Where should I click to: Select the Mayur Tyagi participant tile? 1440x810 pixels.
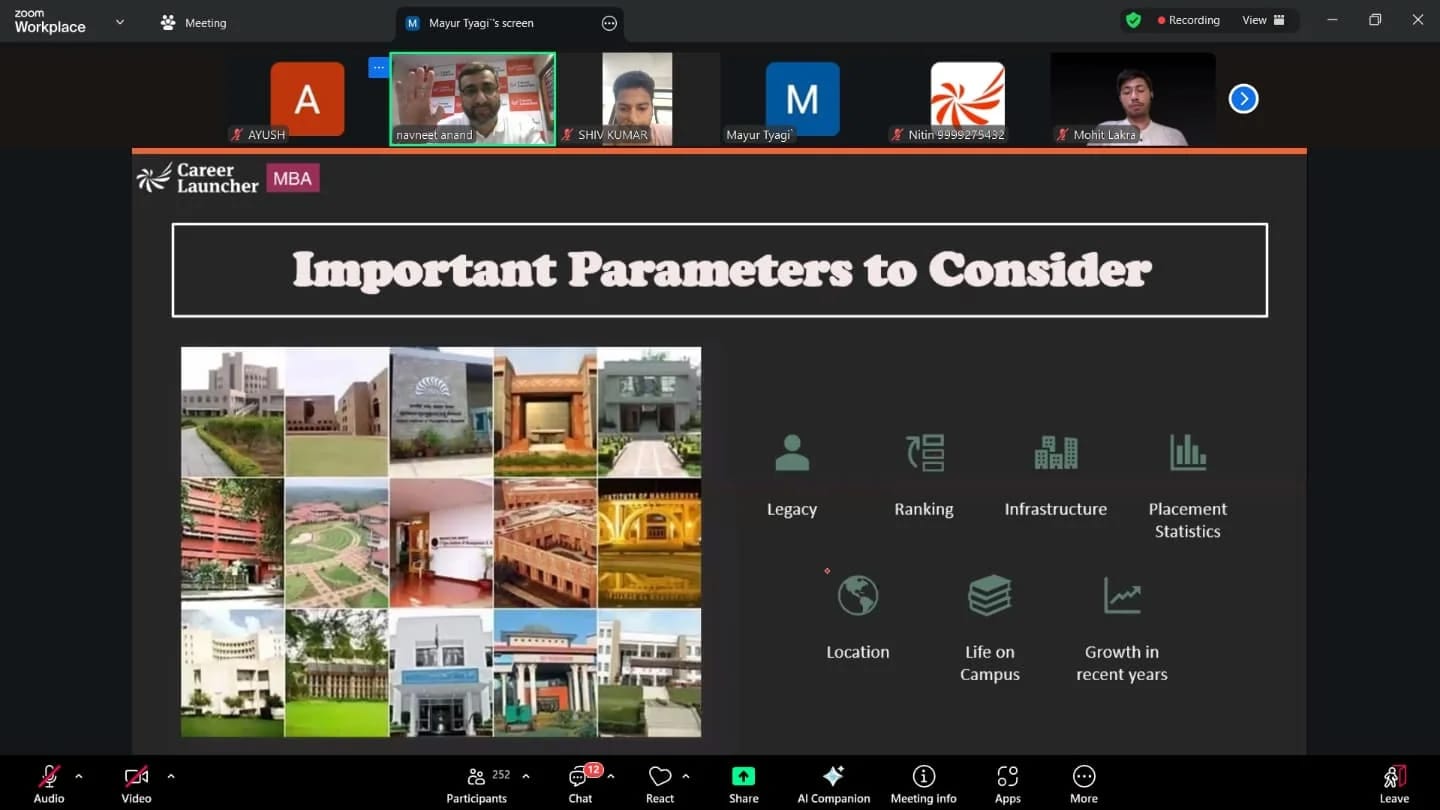803,99
